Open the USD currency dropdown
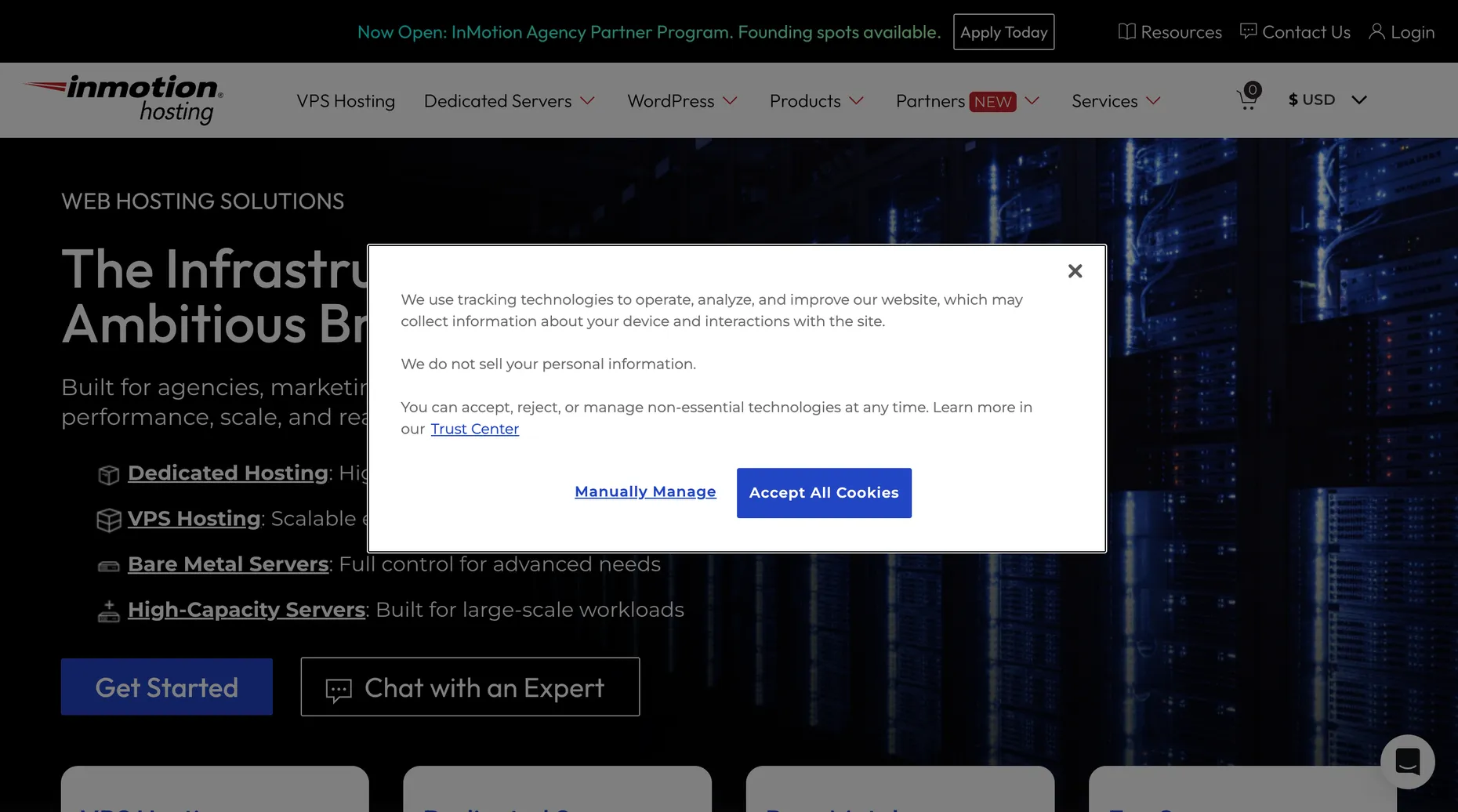This screenshot has height=812, width=1458. pyautogui.click(x=1327, y=100)
